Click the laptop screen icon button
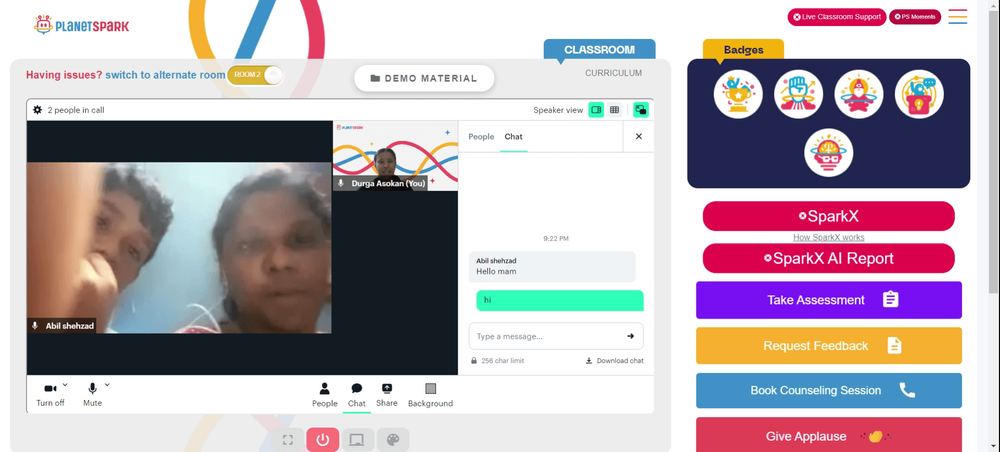 point(357,440)
